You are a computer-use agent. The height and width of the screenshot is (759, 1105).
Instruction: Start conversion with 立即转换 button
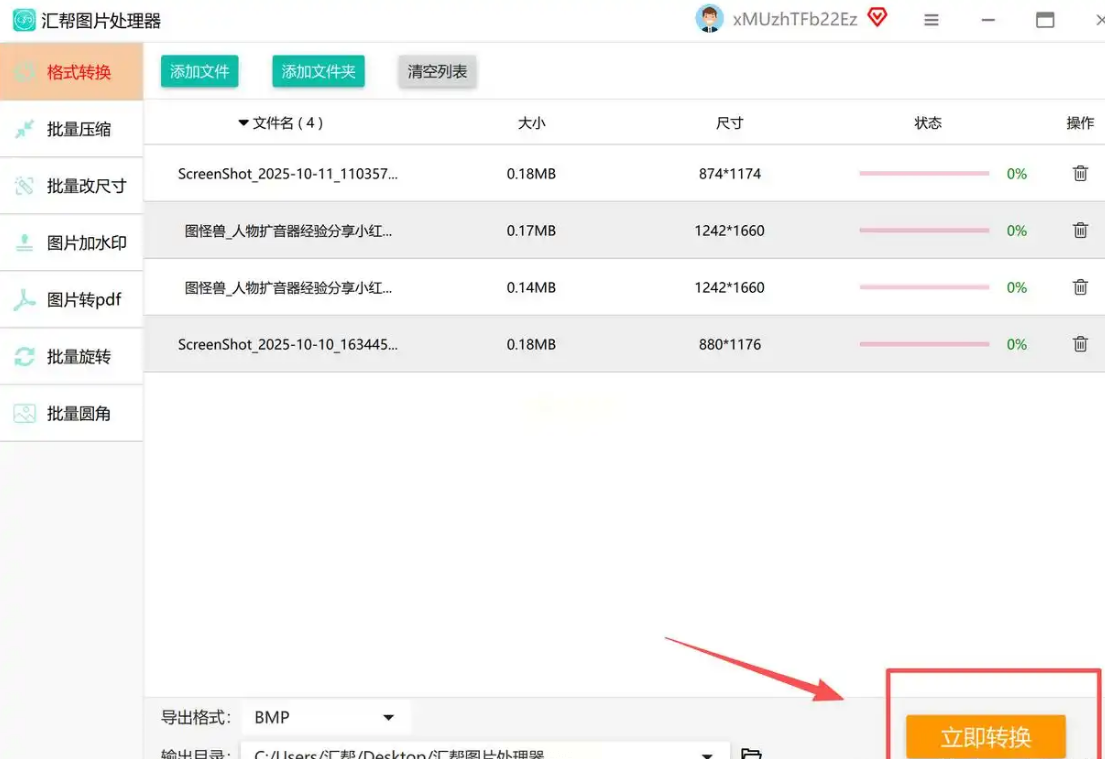pos(985,736)
